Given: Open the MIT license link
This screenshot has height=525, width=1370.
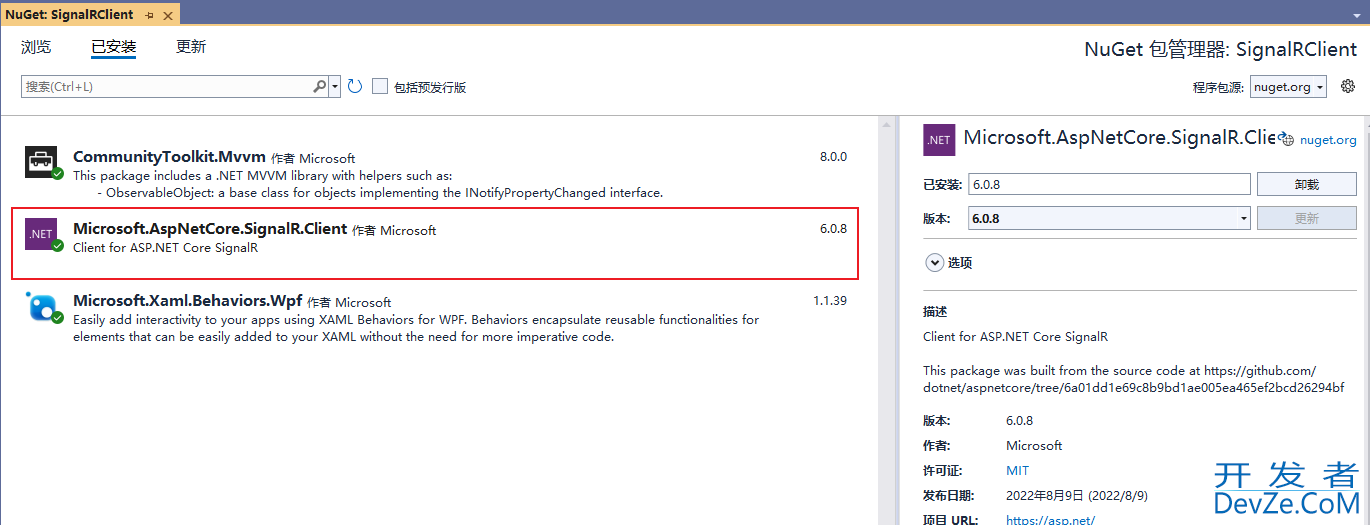Looking at the screenshot, I should [1017, 470].
